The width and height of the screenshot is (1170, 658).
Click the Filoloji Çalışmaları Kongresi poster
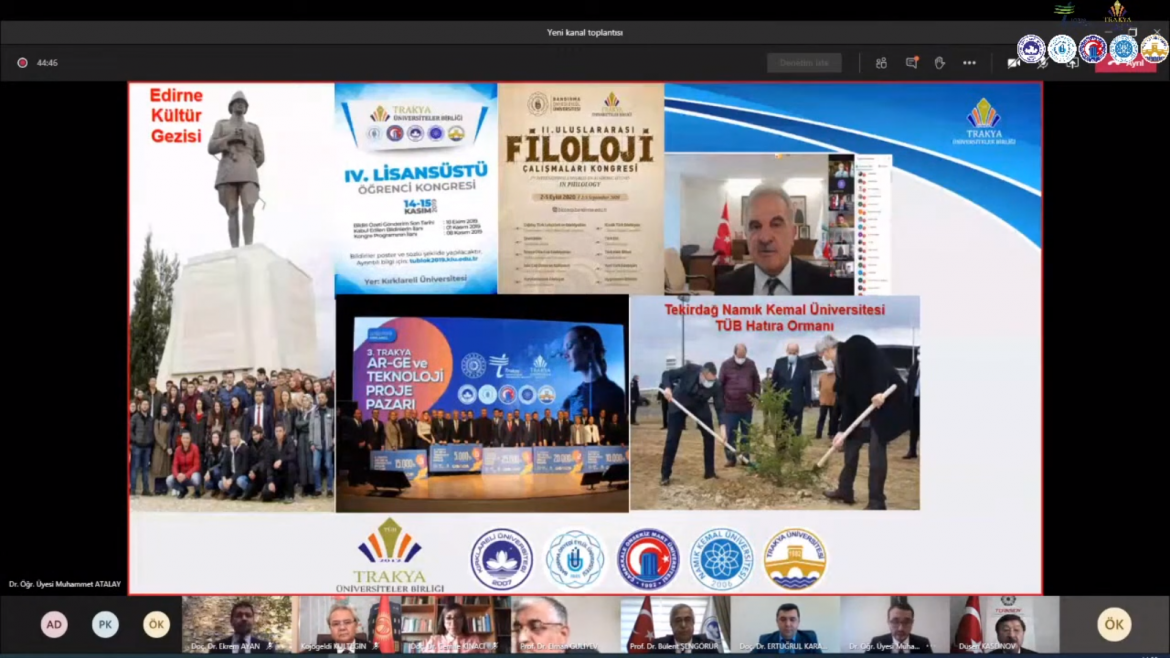[x=581, y=189]
